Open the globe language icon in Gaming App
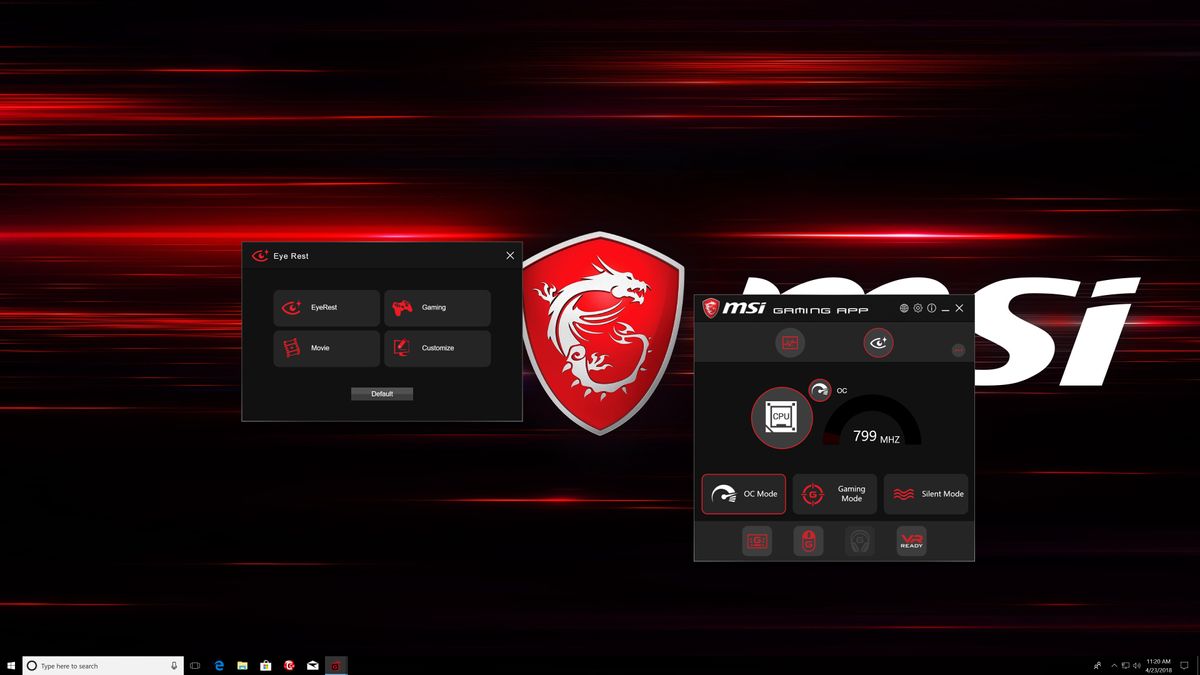This screenshot has width=1200, height=675. [x=904, y=308]
